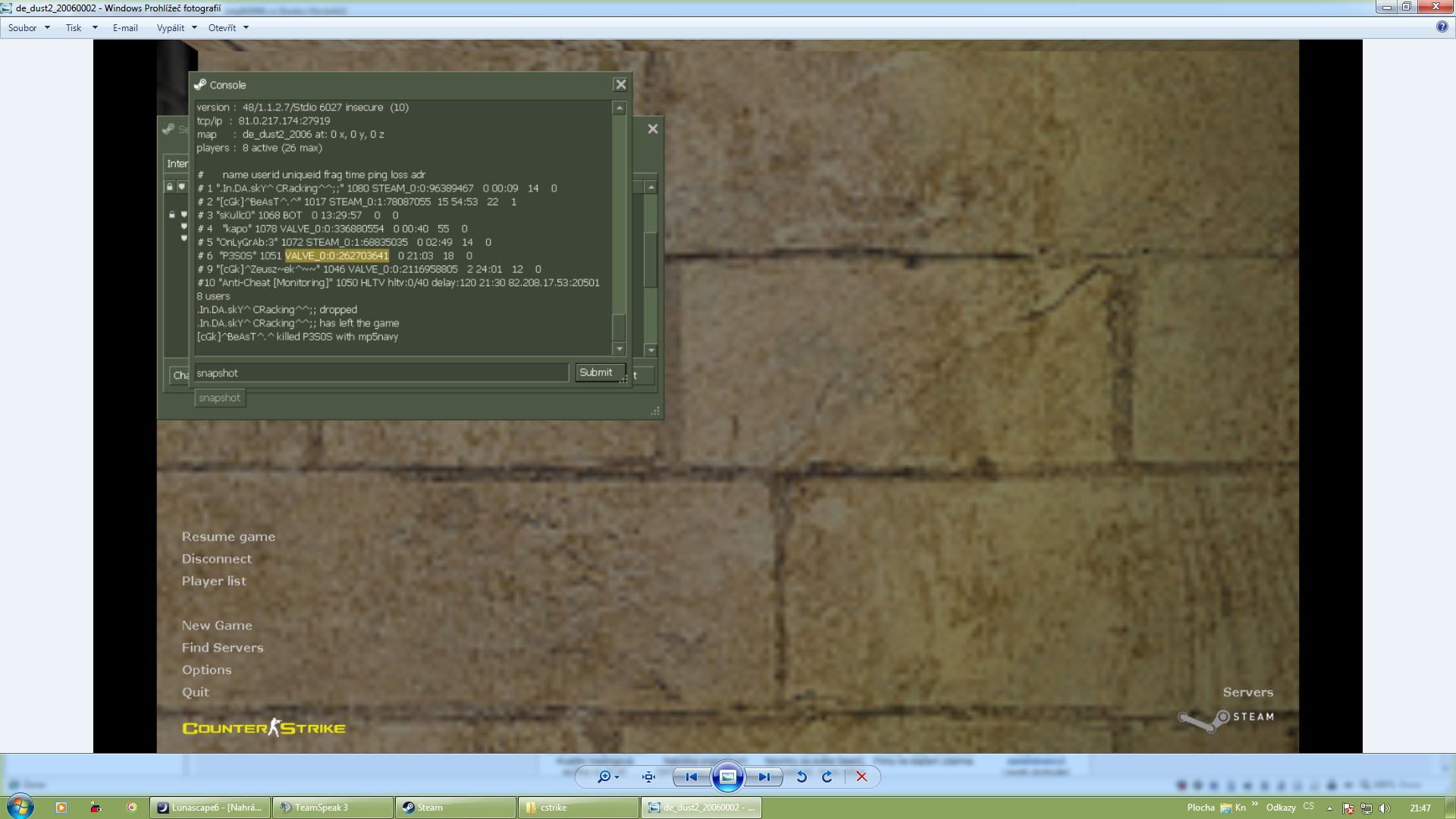Screen dimensions: 1456x819
Task: Launch Chrome from quick launch
Action: pos(131,808)
